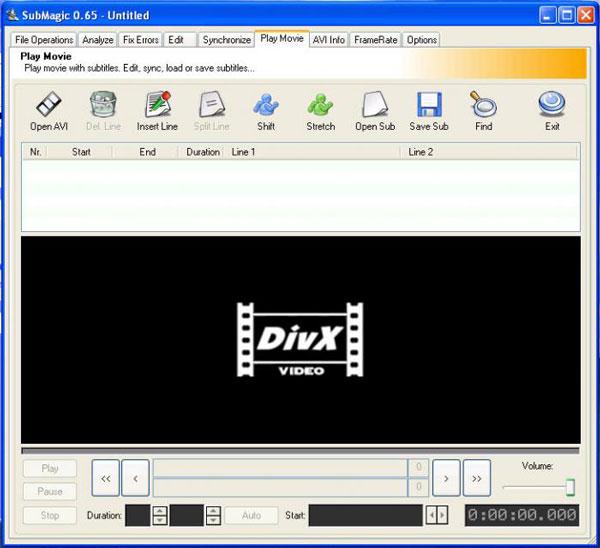Jump far forward with the >> button

477,478
